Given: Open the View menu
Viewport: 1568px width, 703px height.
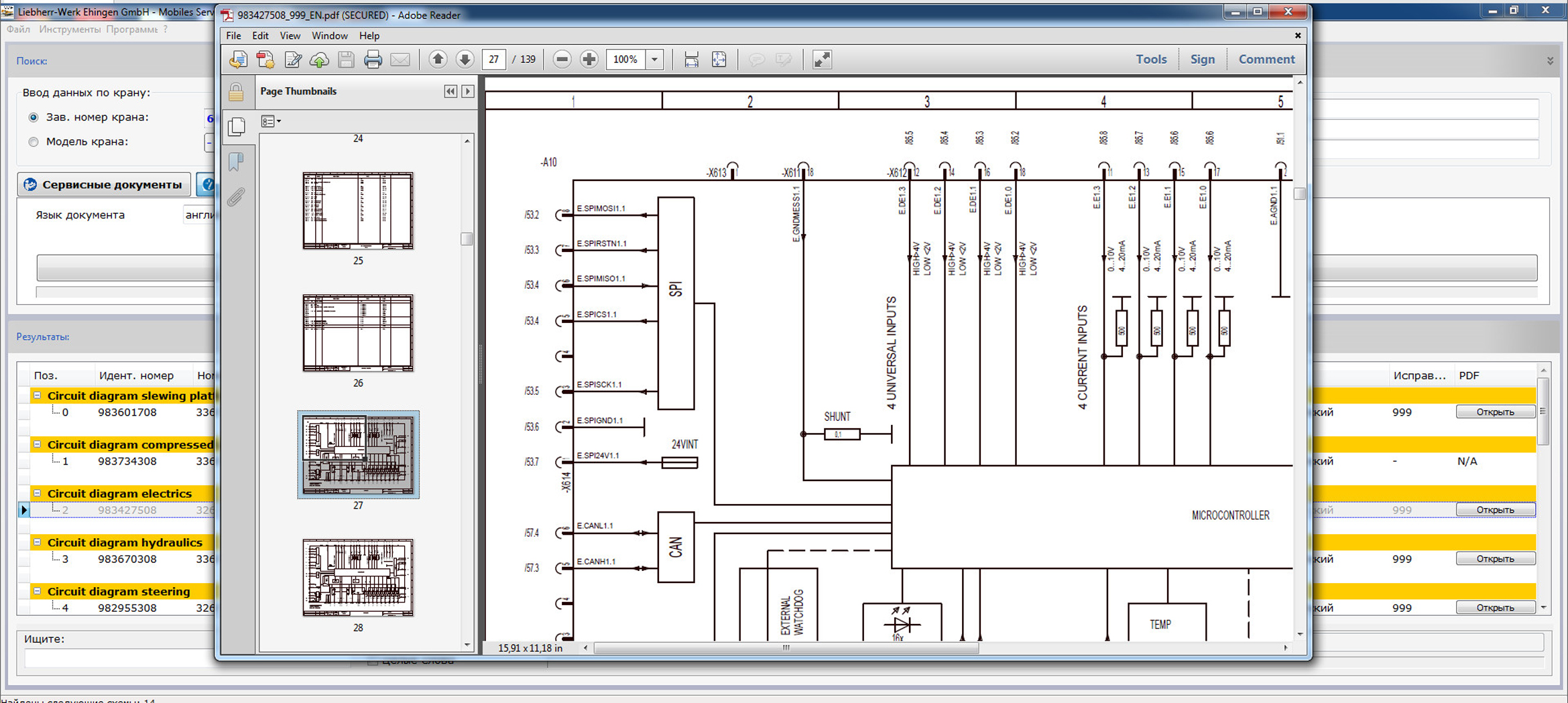Looking at the screenshot, I should click(x=290, y=36).
